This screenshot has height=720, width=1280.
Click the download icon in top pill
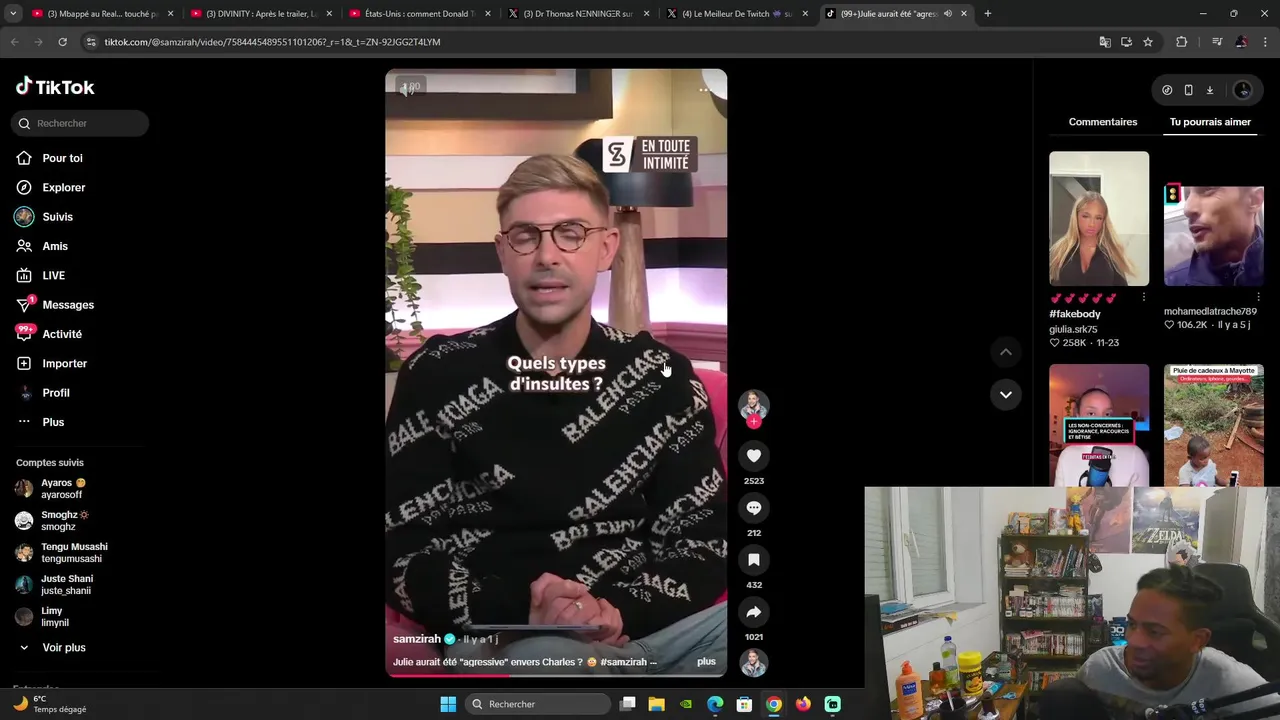pyautogui.click(x=1209, y=90)
